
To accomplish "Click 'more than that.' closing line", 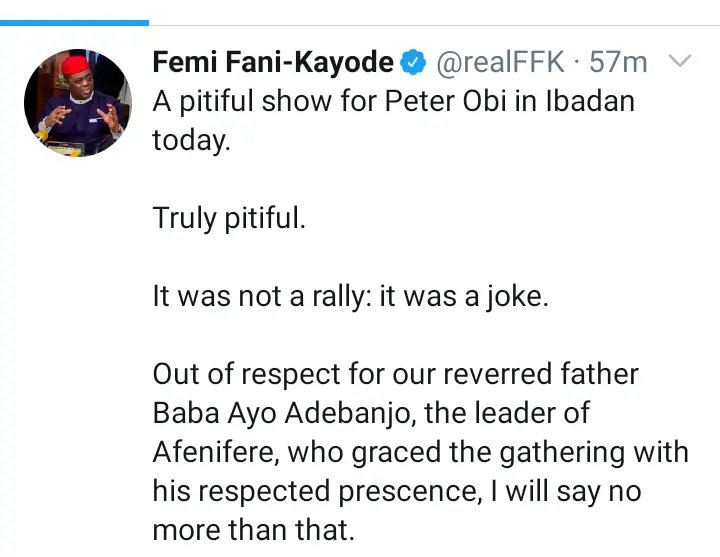I will click(x=253, y=530).
